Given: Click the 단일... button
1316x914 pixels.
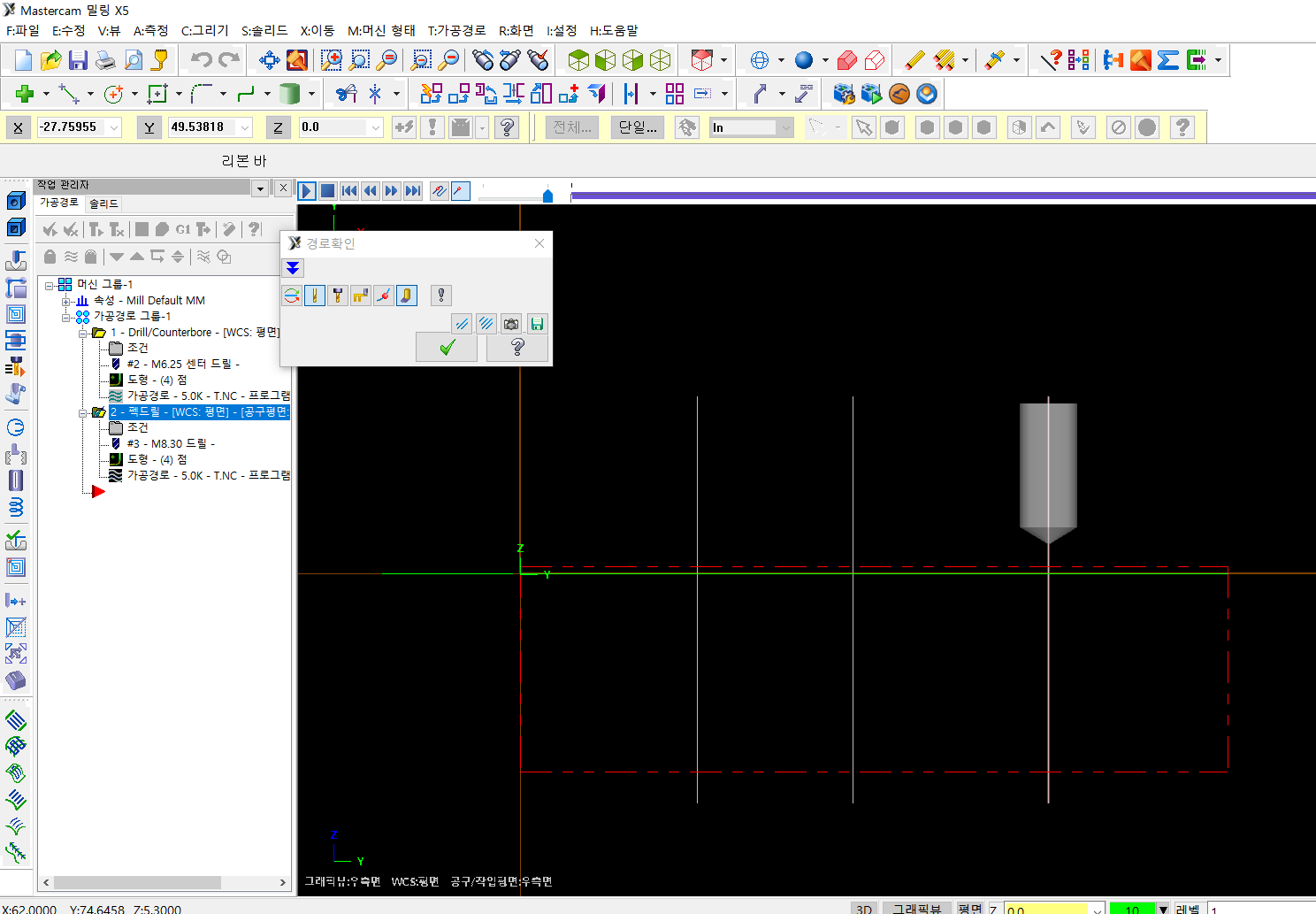Looking at the screenshot, I should point(637,127).
